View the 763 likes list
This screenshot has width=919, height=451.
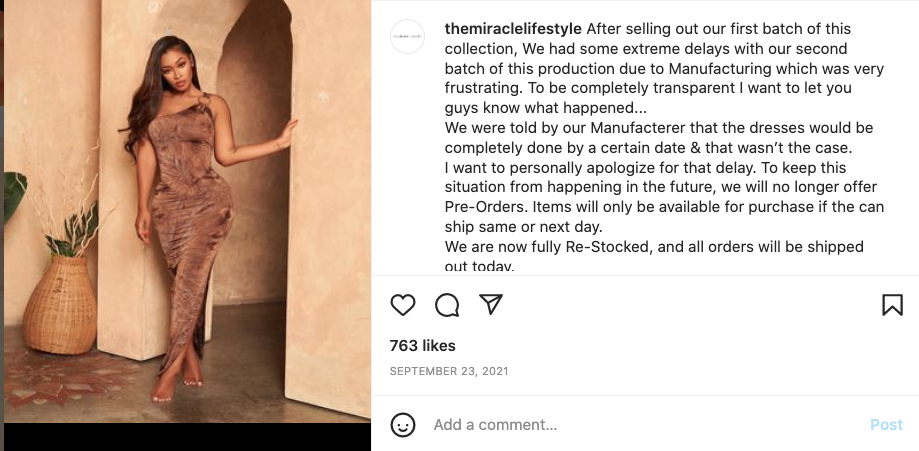click(x=422, y=346)
